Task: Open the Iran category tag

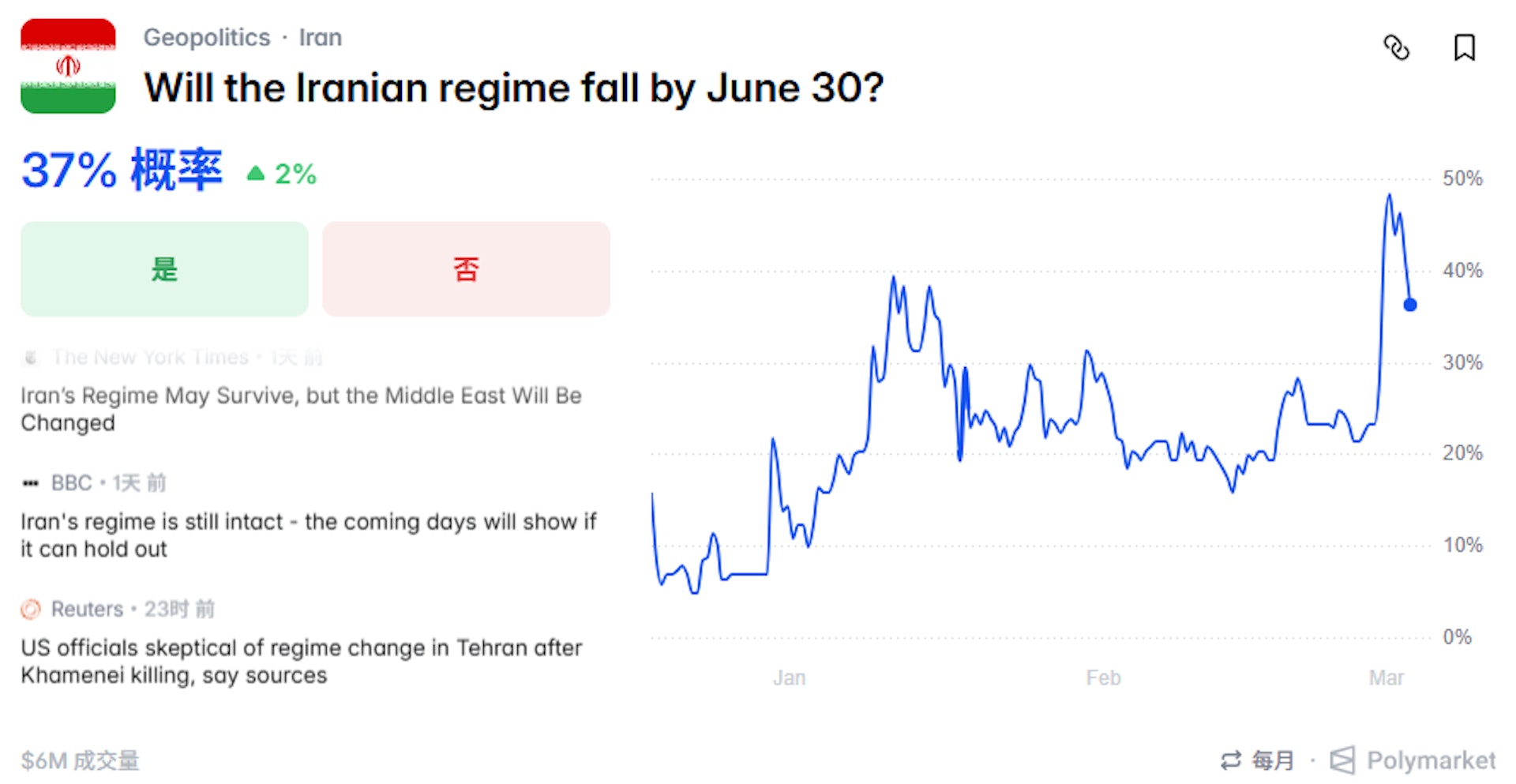Action: point(320,37)
